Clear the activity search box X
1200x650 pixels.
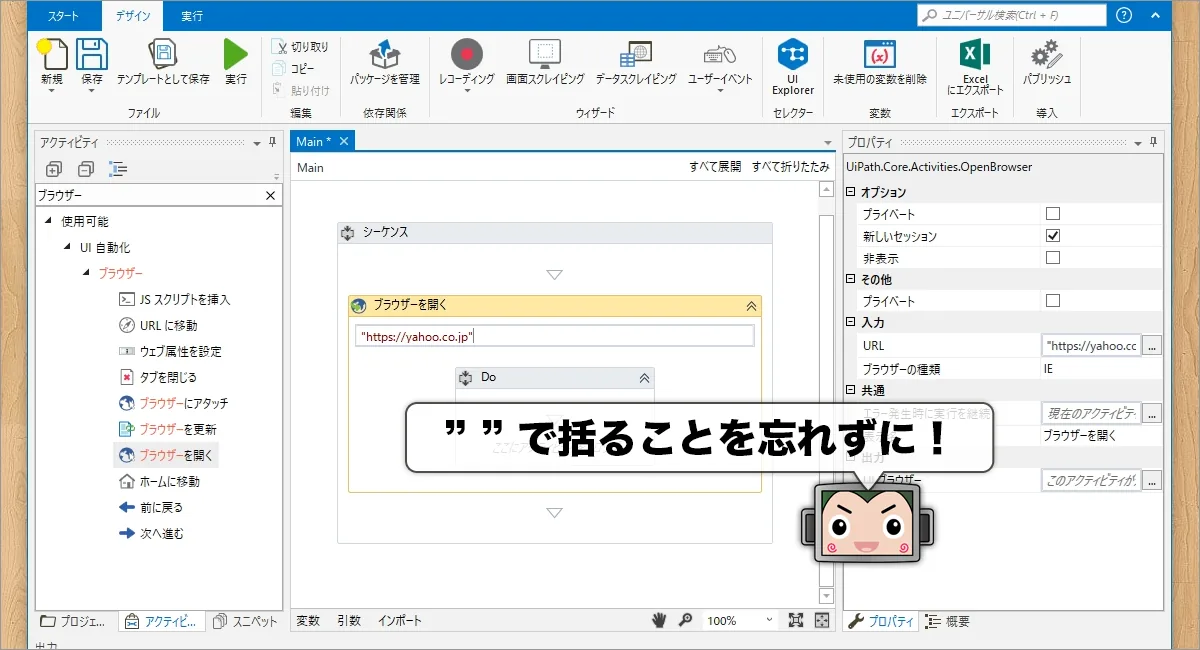click(270, 196)
